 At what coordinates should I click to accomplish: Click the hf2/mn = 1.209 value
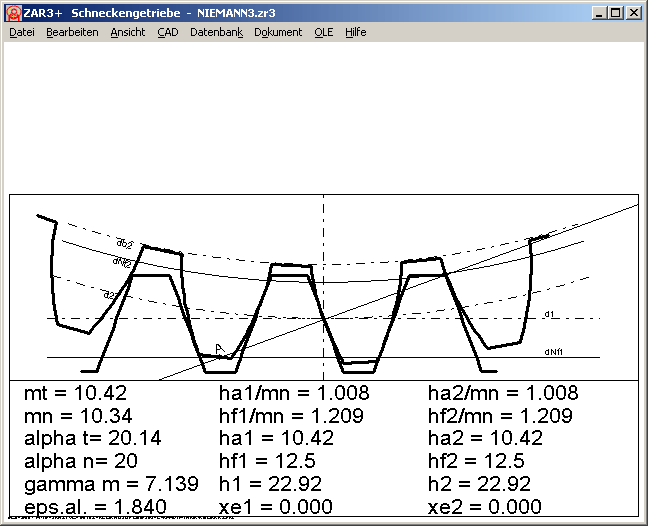click(500, 416)
